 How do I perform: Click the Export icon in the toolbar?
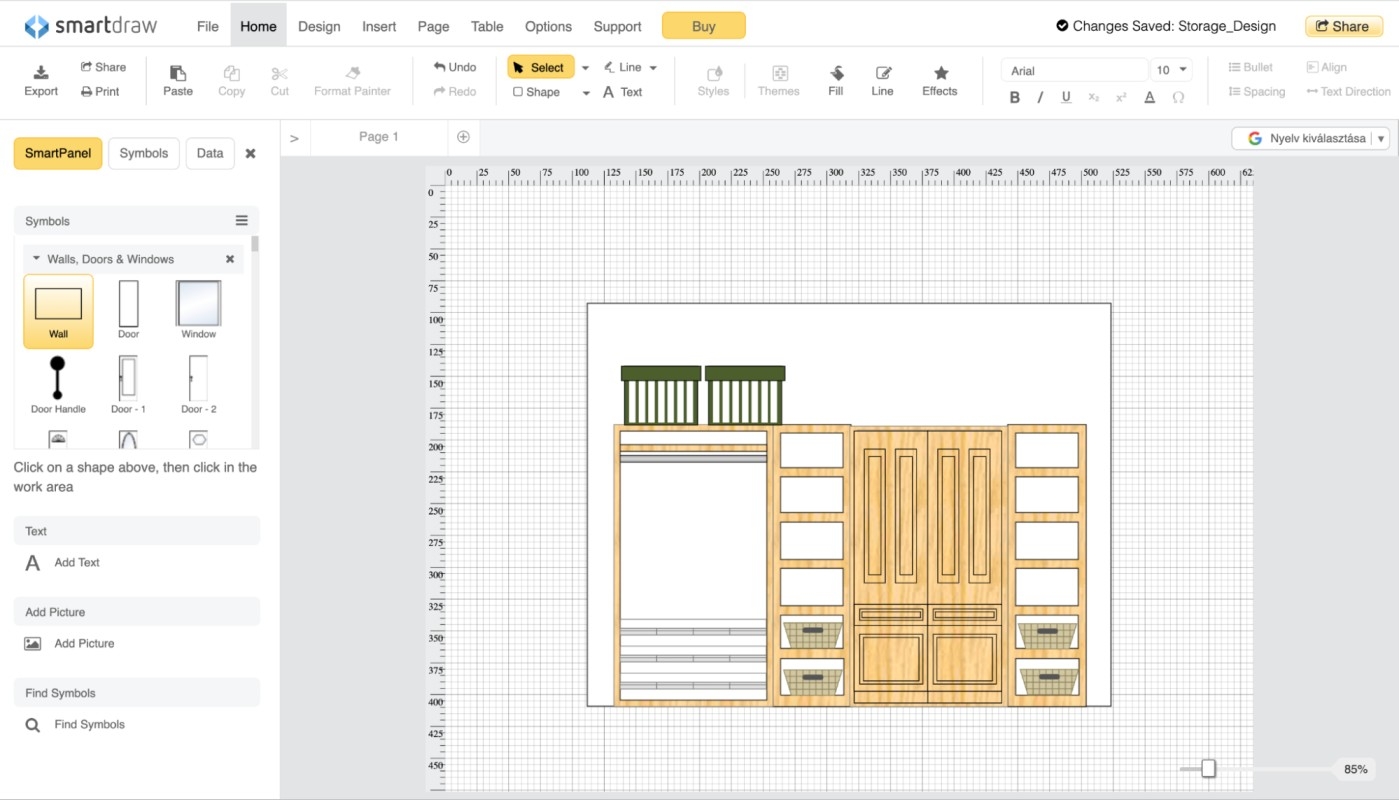[41, 73]
